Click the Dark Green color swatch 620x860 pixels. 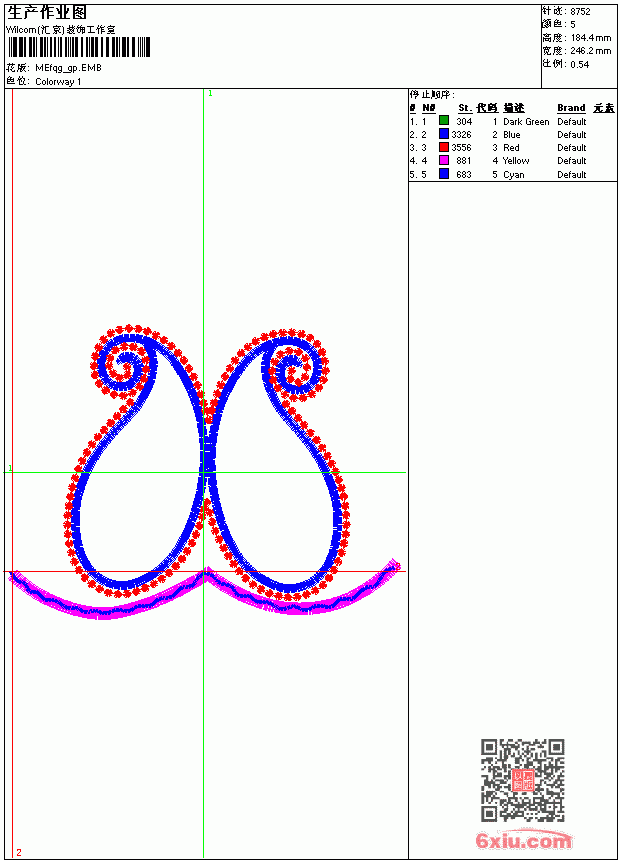444,121
